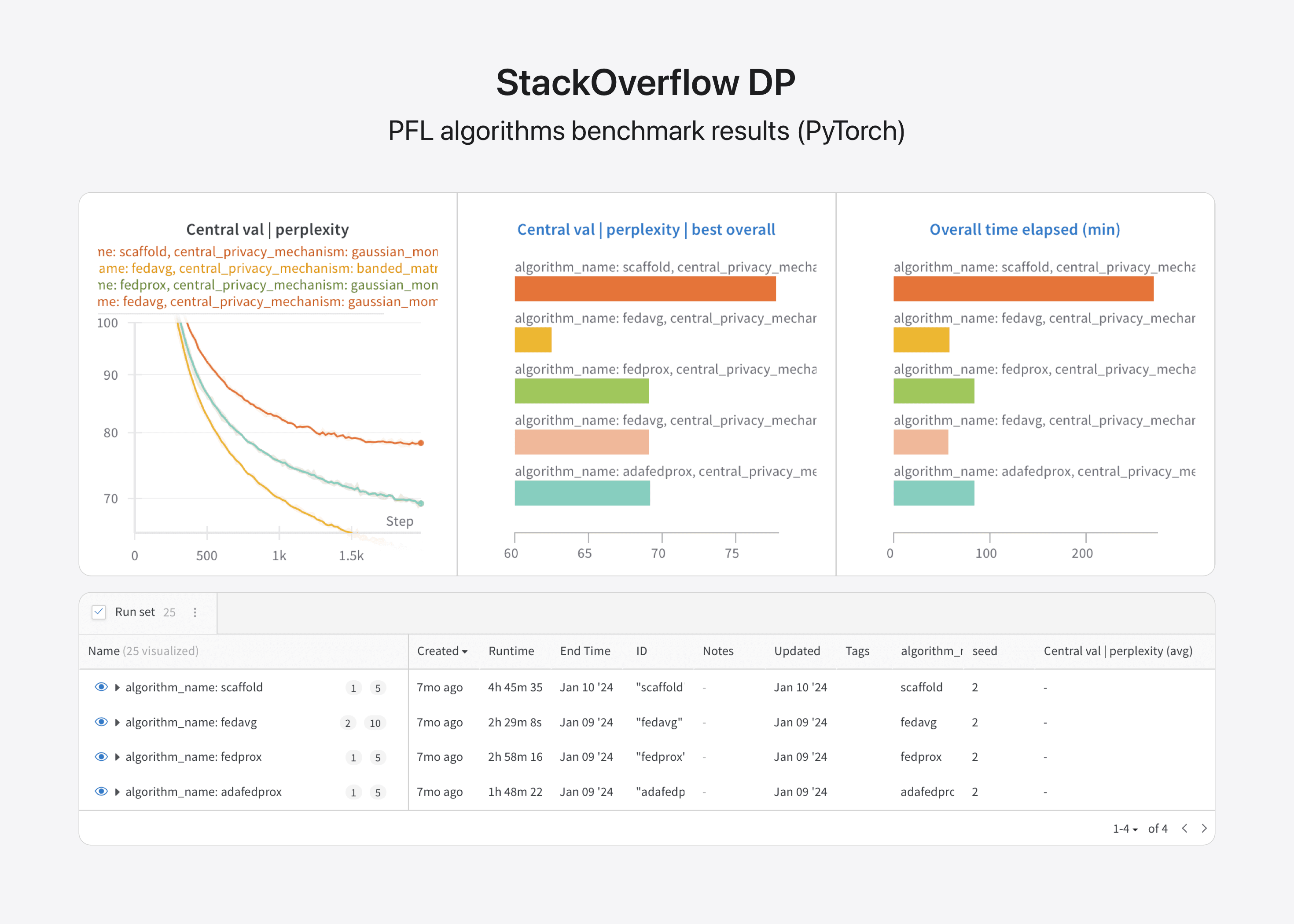The height and width of the screenshot is (924, 1294).
Task: Open the 1-4 rows per page dropdown
Action: [x=1125, y=829]
